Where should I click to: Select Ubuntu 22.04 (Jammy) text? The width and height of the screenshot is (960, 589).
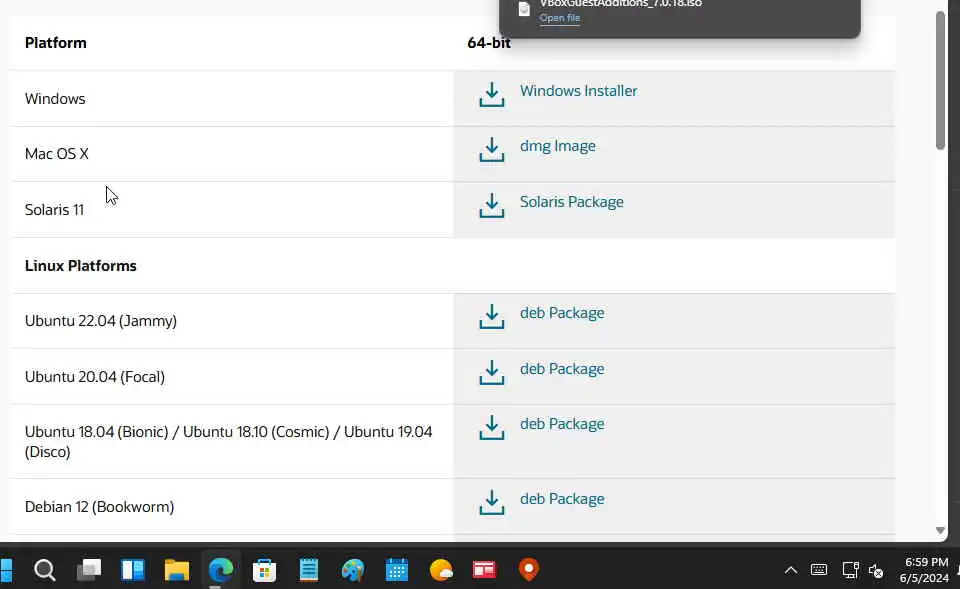pyautogui.click(x=100, y=321)
